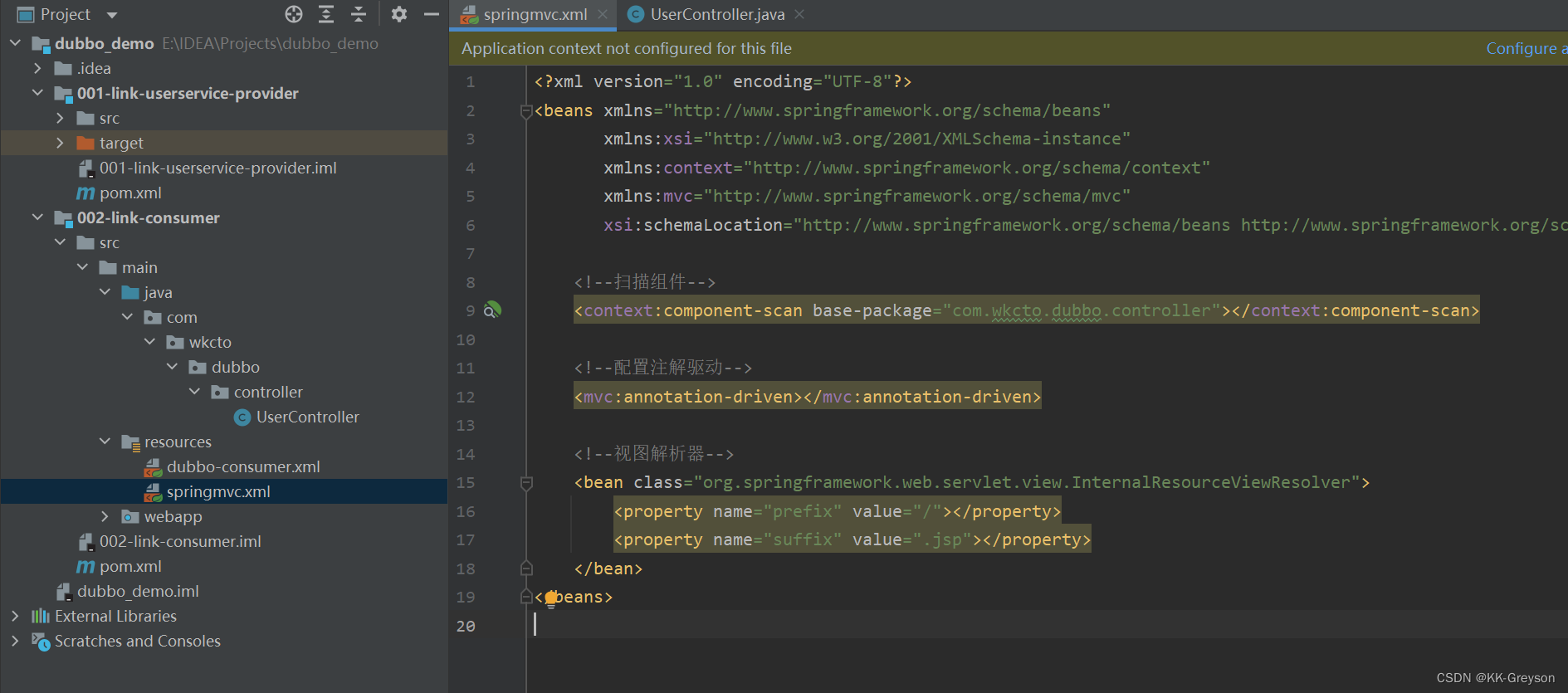Click the prefix property on line 16

click(x=837, y=511)
